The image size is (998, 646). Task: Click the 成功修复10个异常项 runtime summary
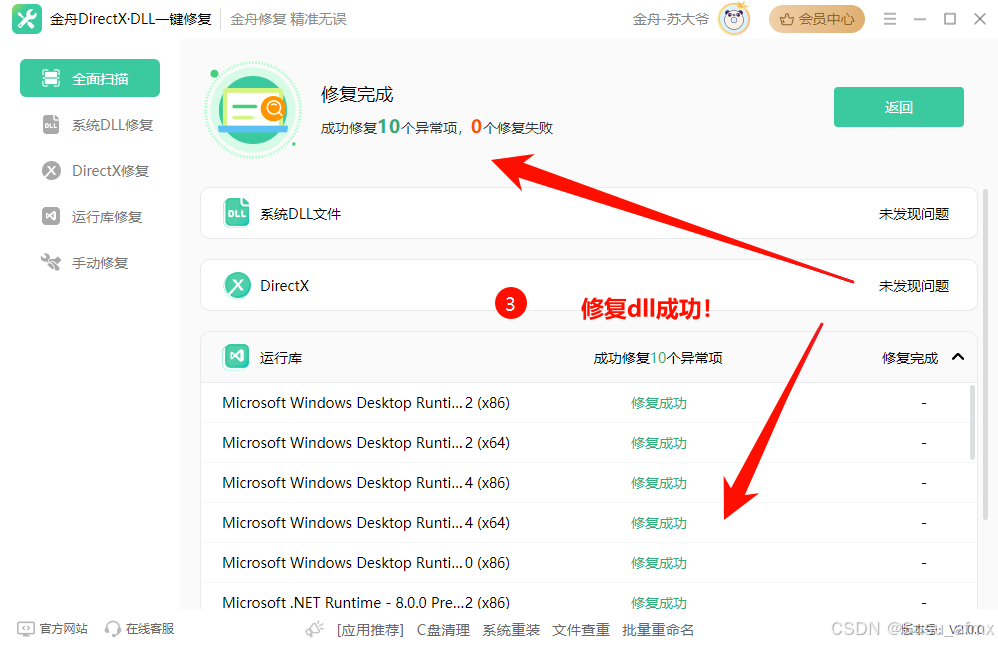tap(658, 358)
